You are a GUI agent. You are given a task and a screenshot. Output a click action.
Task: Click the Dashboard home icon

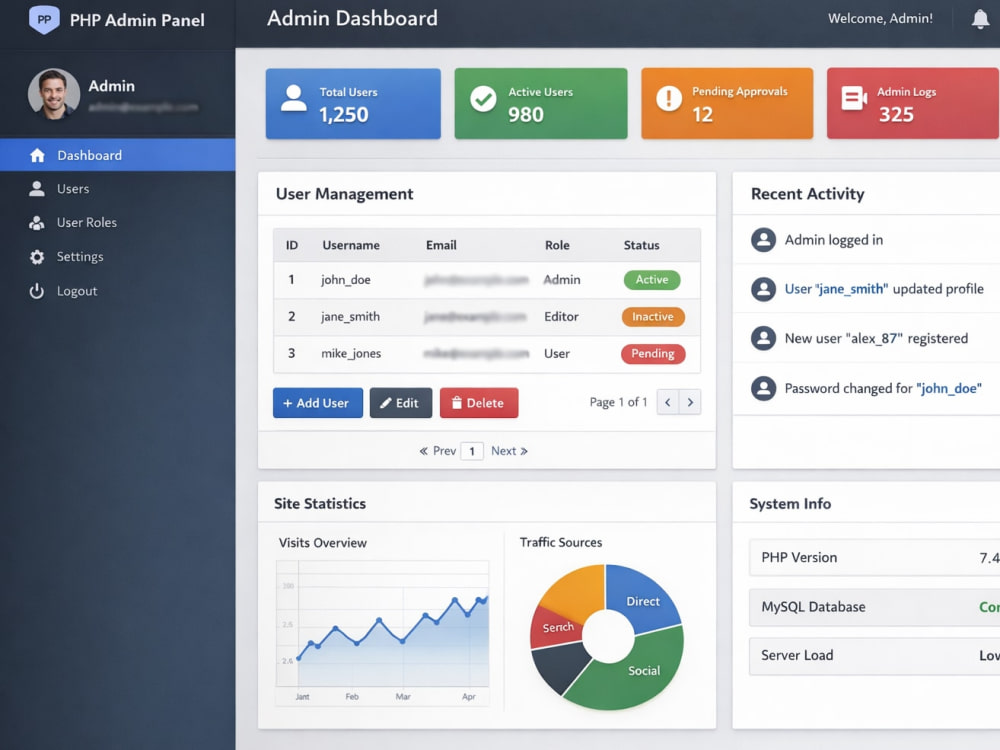tap(37, 155)
